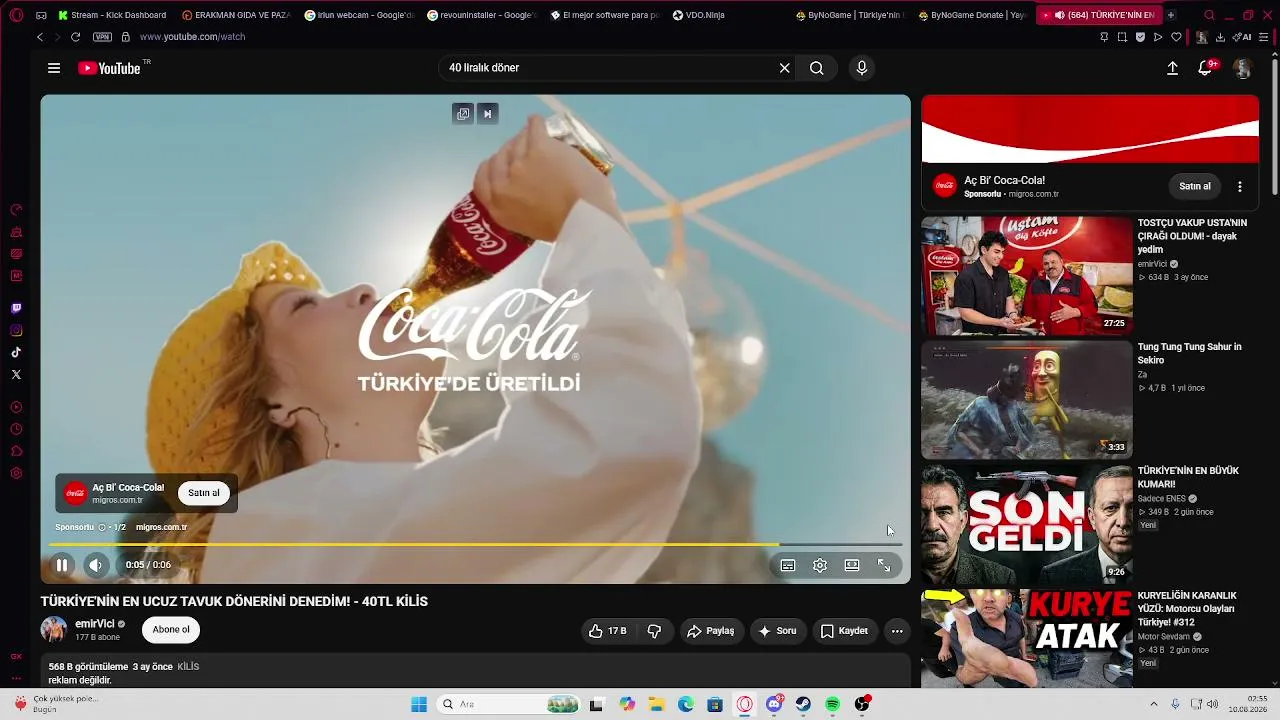Show hidden system tray icons
The height and width of the screenshot is (720, 1280).
pyautogui.click(x=1153, y=705)
